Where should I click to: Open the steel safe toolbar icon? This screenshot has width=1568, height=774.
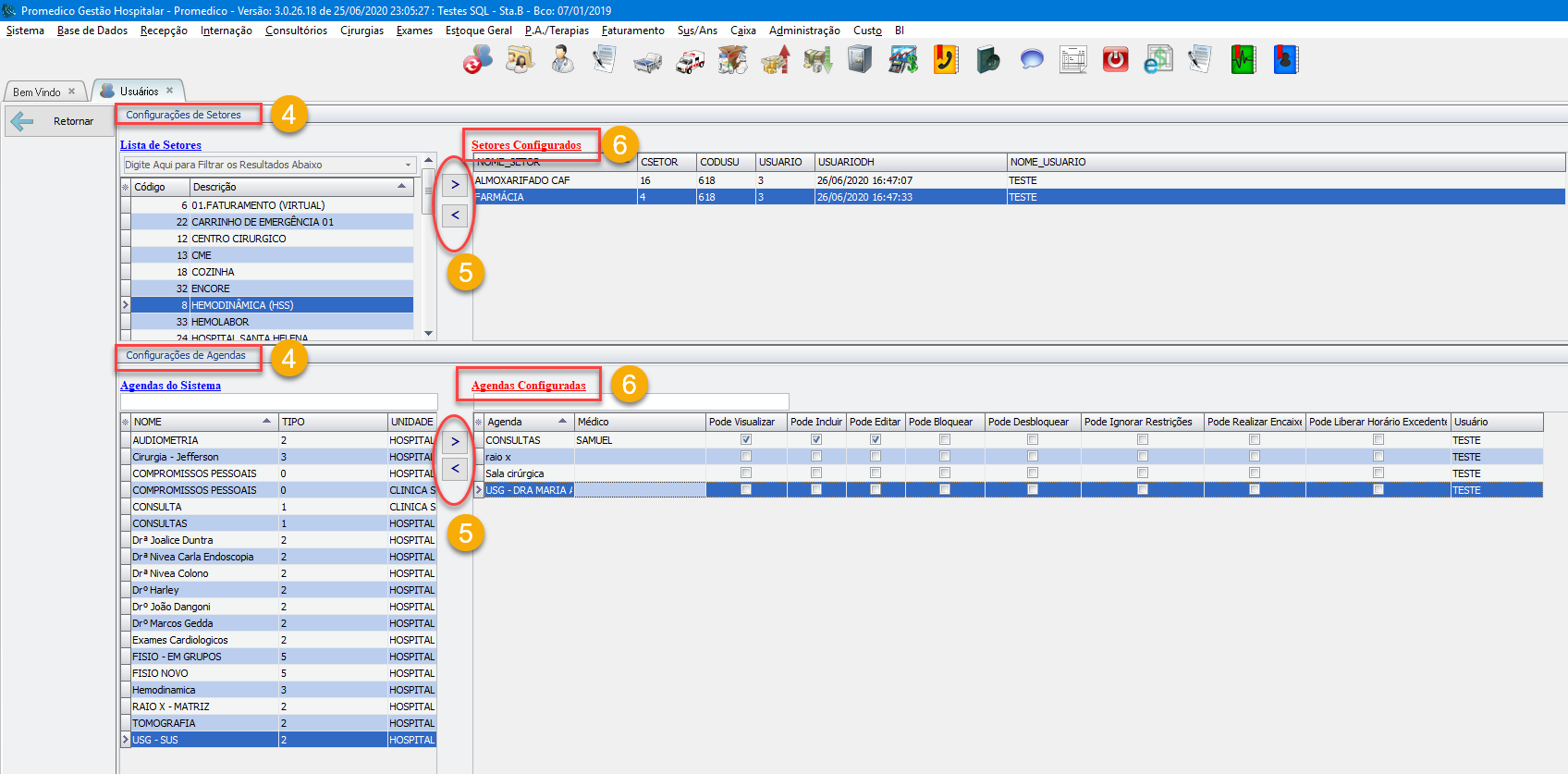pyautogui.click(x=860, y=61)
